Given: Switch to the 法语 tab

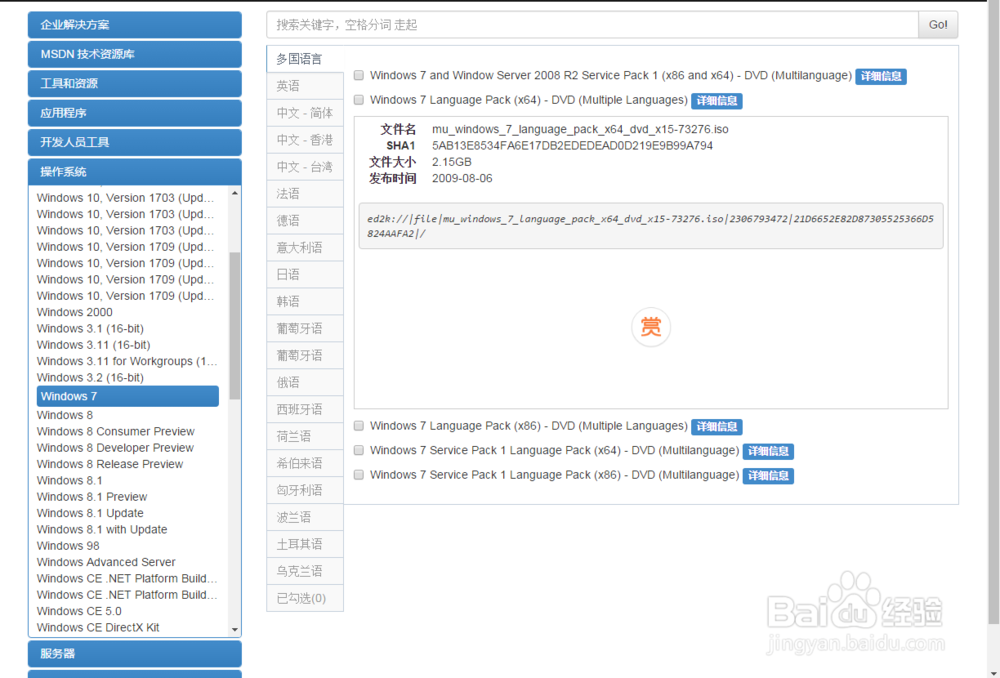Looking at the screenshot, I should click(305, 194).
